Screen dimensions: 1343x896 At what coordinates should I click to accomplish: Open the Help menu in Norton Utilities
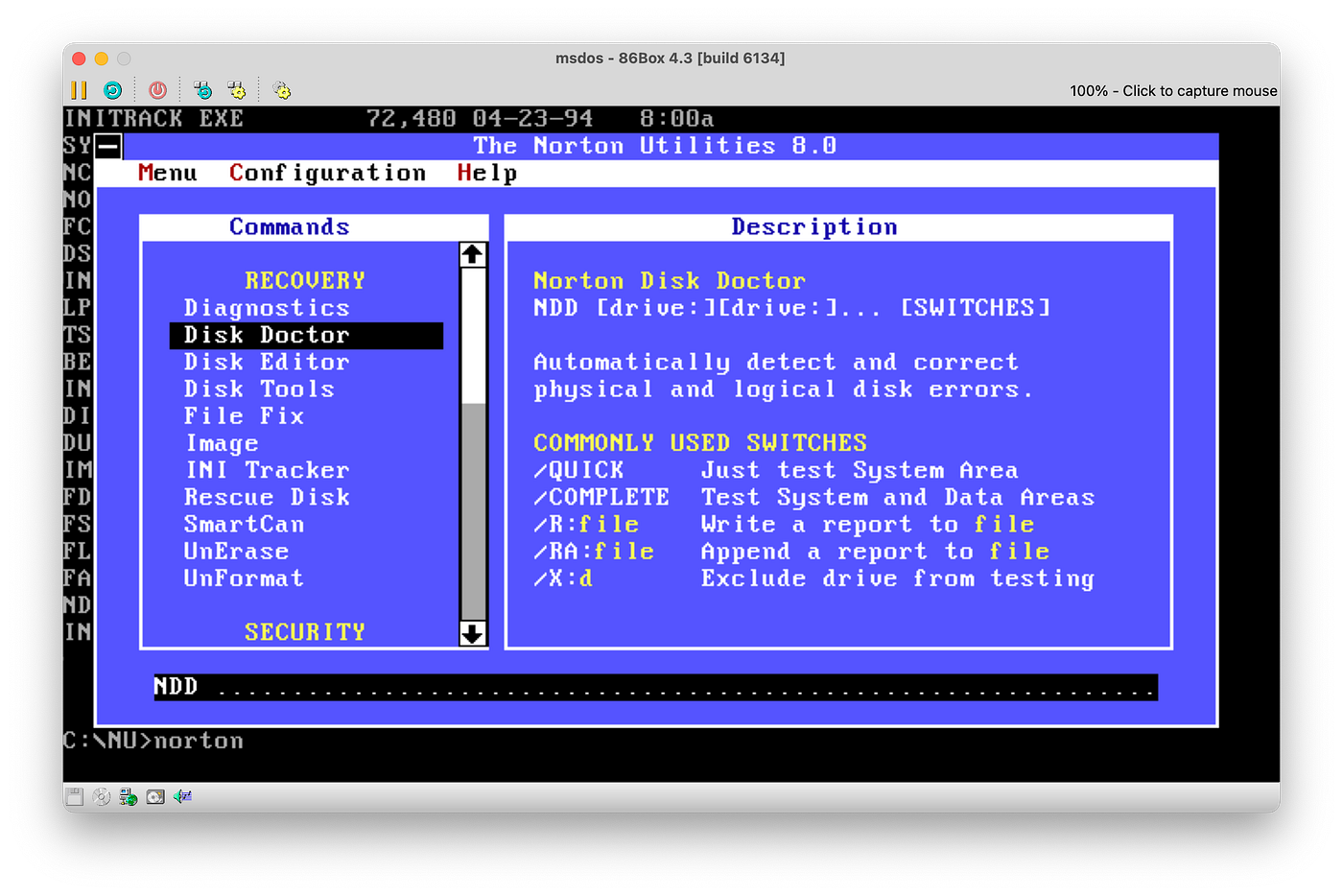[486, 173]
